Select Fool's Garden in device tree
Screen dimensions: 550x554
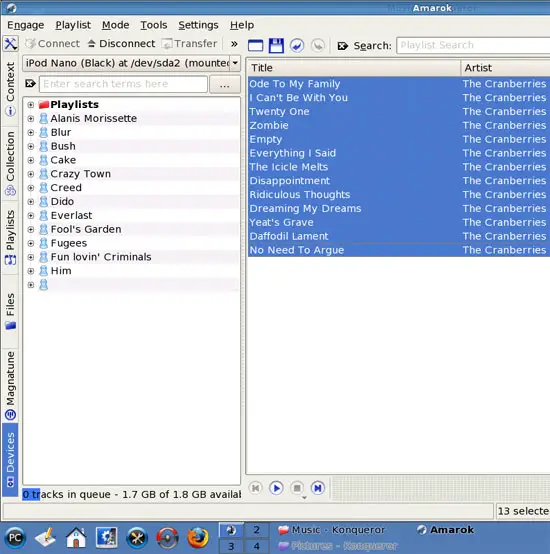tap(86, 229)
